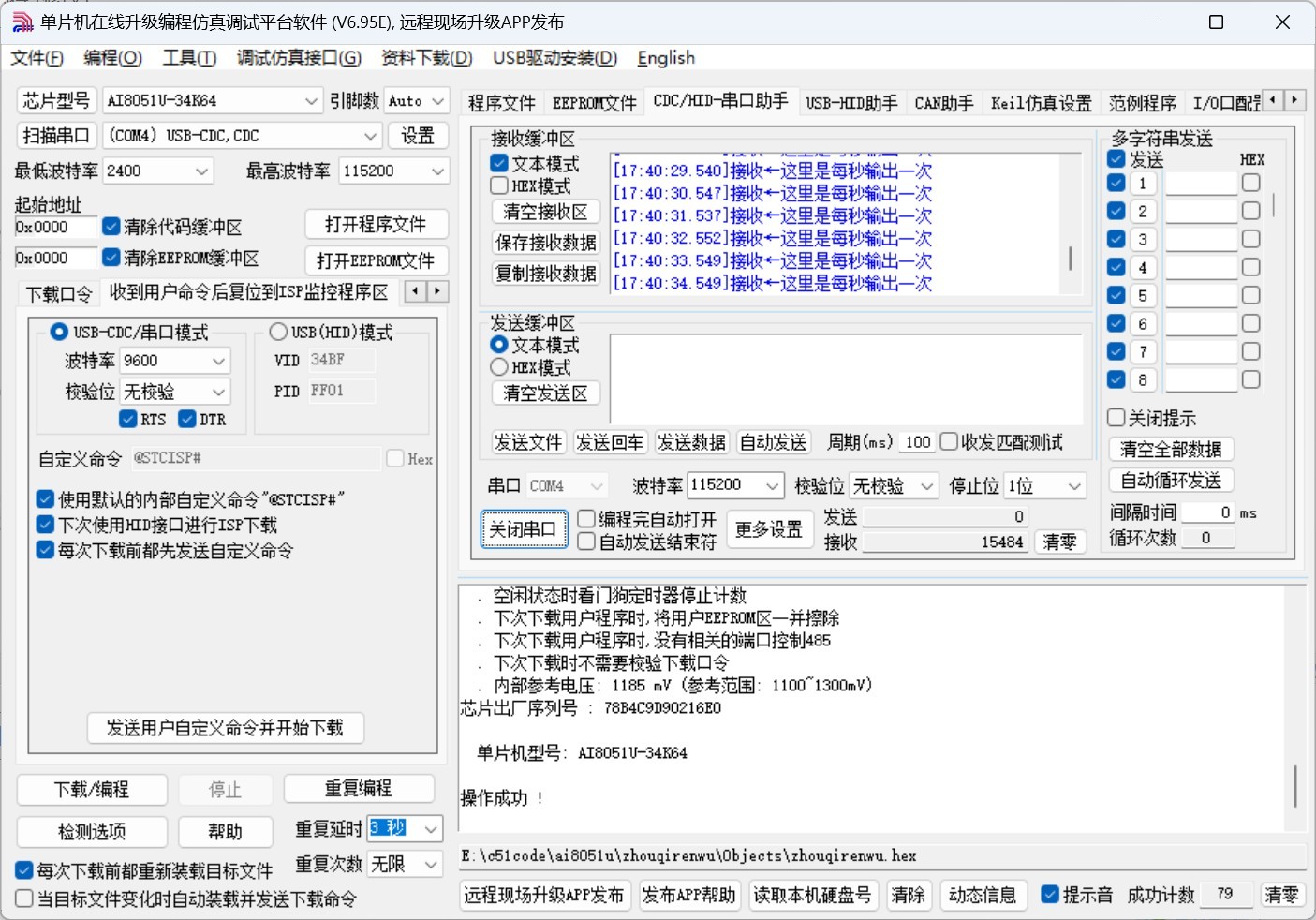Viewport: 1316px width, 920px height.
Task: Uncheck multi-string send row 5 checkbox
Action: coord(1116,295)
